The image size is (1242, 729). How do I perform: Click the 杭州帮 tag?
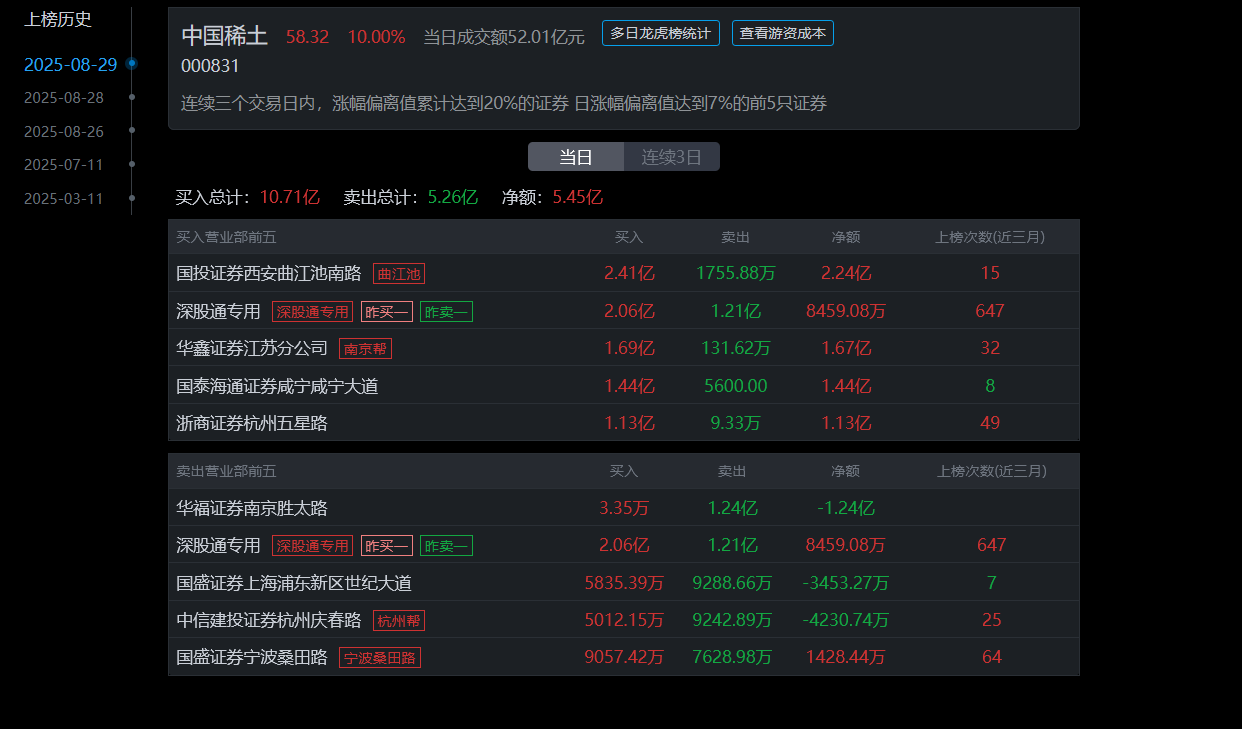click(x=399, y=620)
